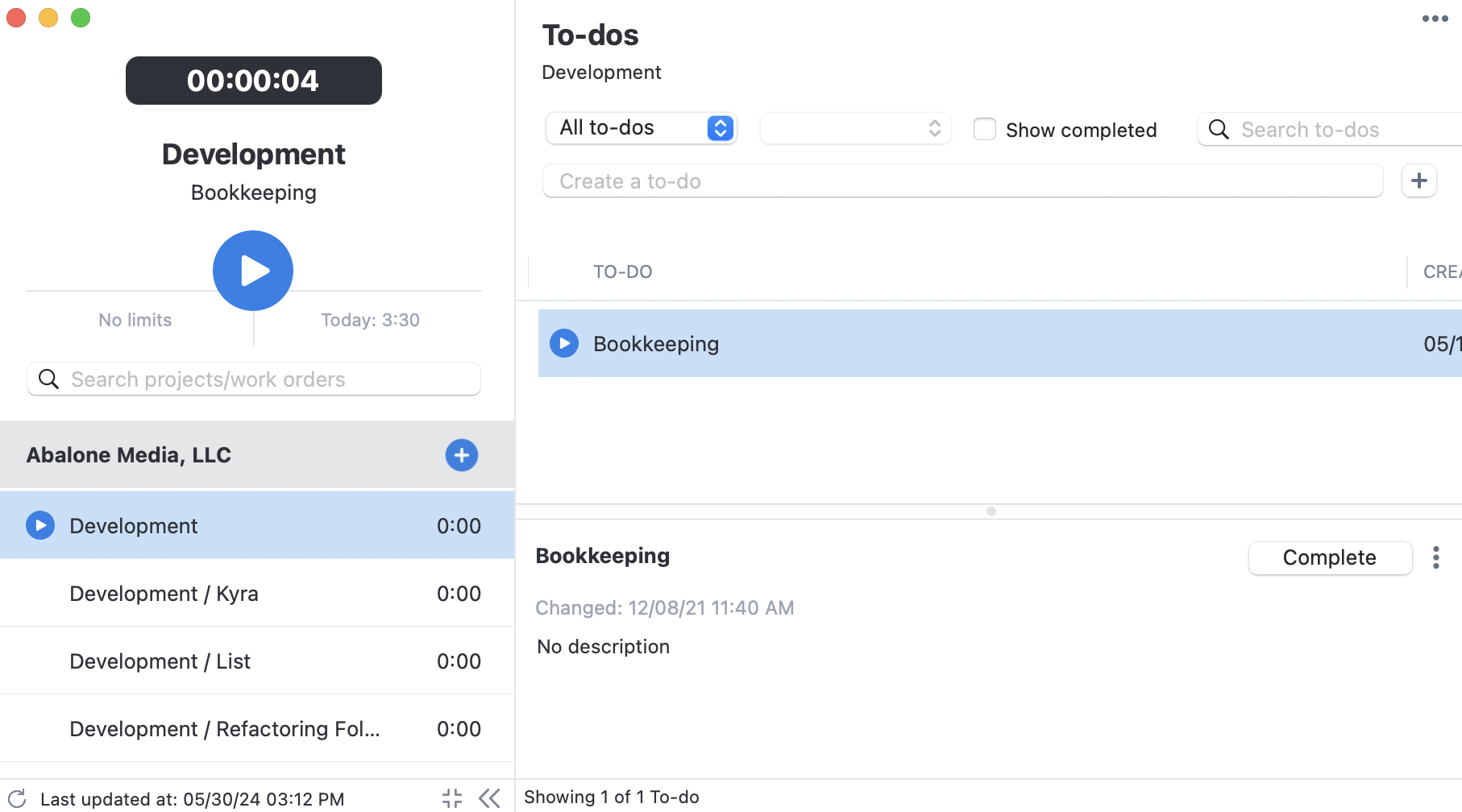Focus the Search to-dos field

tap(1330, 130)
